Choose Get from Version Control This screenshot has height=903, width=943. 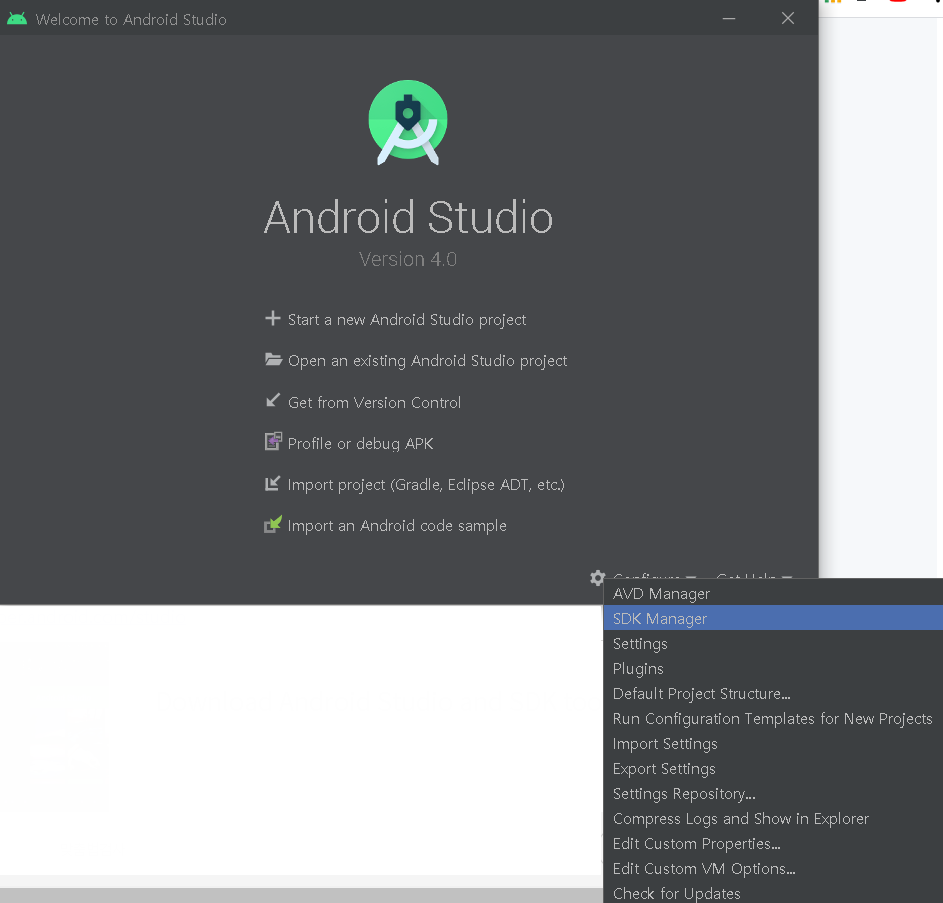tap(374, 402)
